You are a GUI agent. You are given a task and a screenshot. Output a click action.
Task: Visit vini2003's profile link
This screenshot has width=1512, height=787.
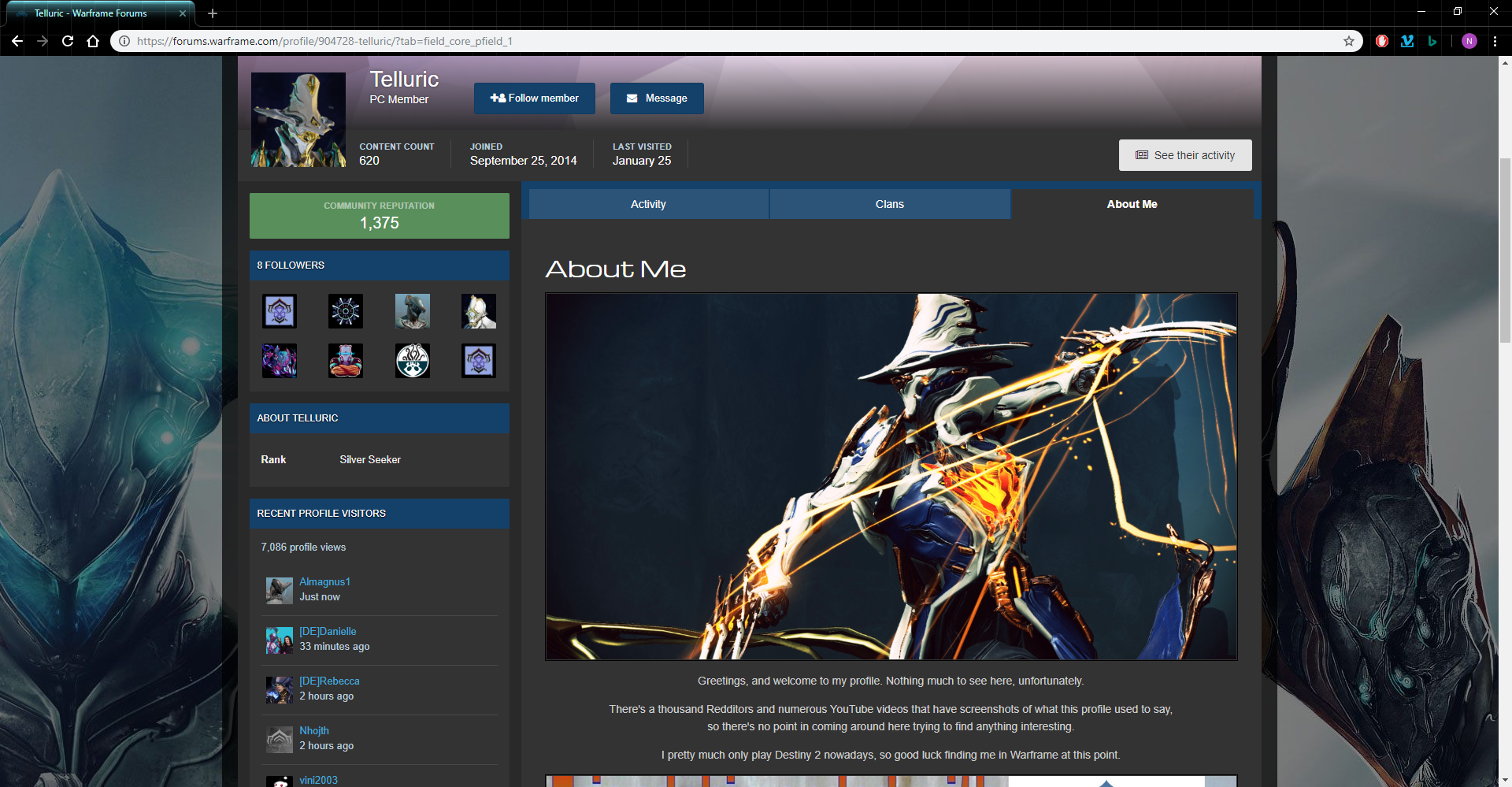tap(318, 780)
